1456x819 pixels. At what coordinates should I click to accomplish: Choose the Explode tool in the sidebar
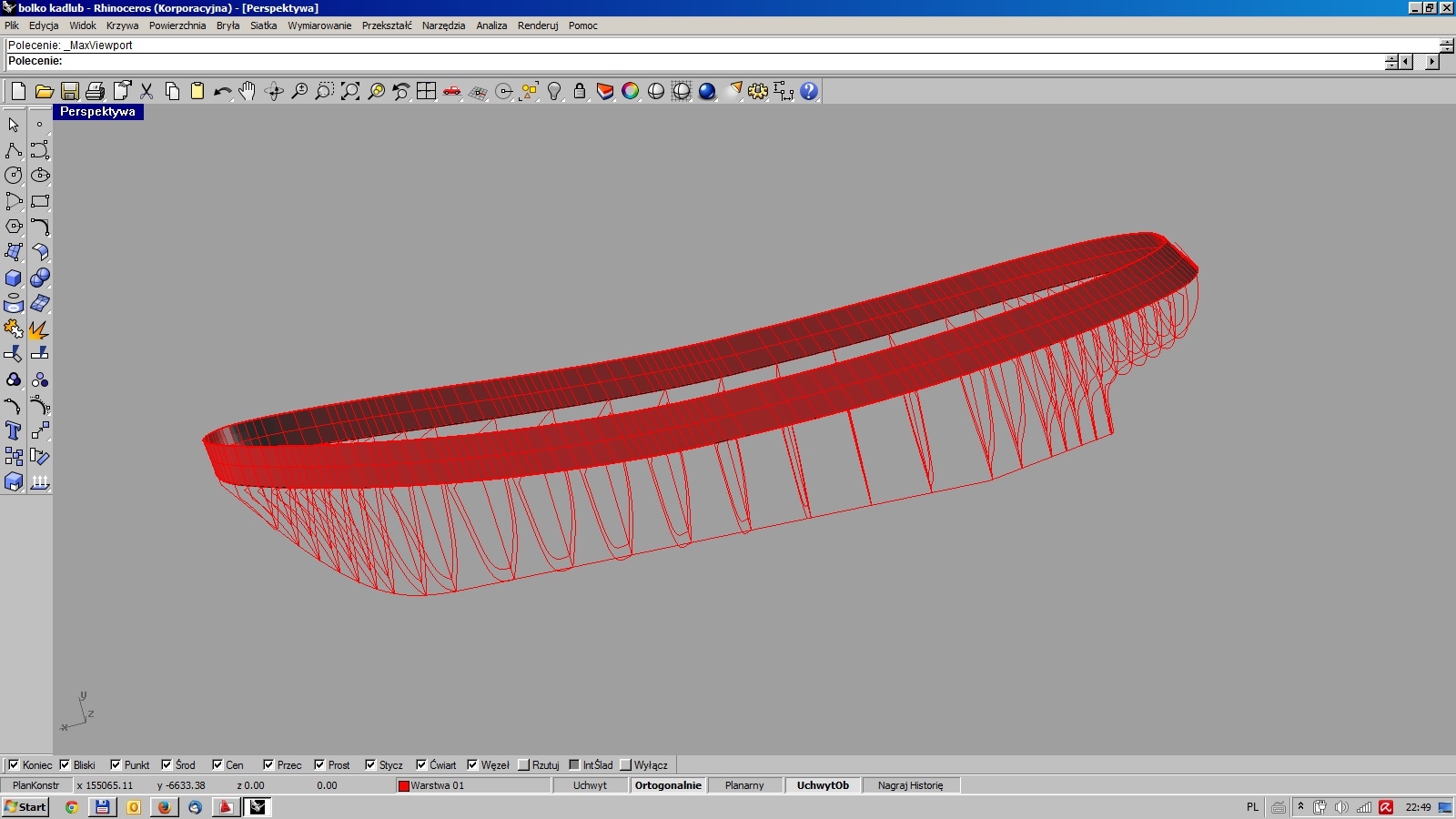click(39, 329)
